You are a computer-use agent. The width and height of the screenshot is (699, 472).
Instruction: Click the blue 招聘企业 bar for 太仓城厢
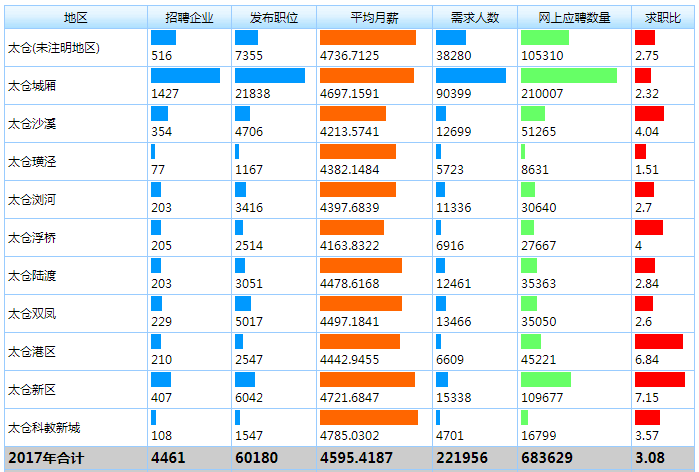(185, 76)
